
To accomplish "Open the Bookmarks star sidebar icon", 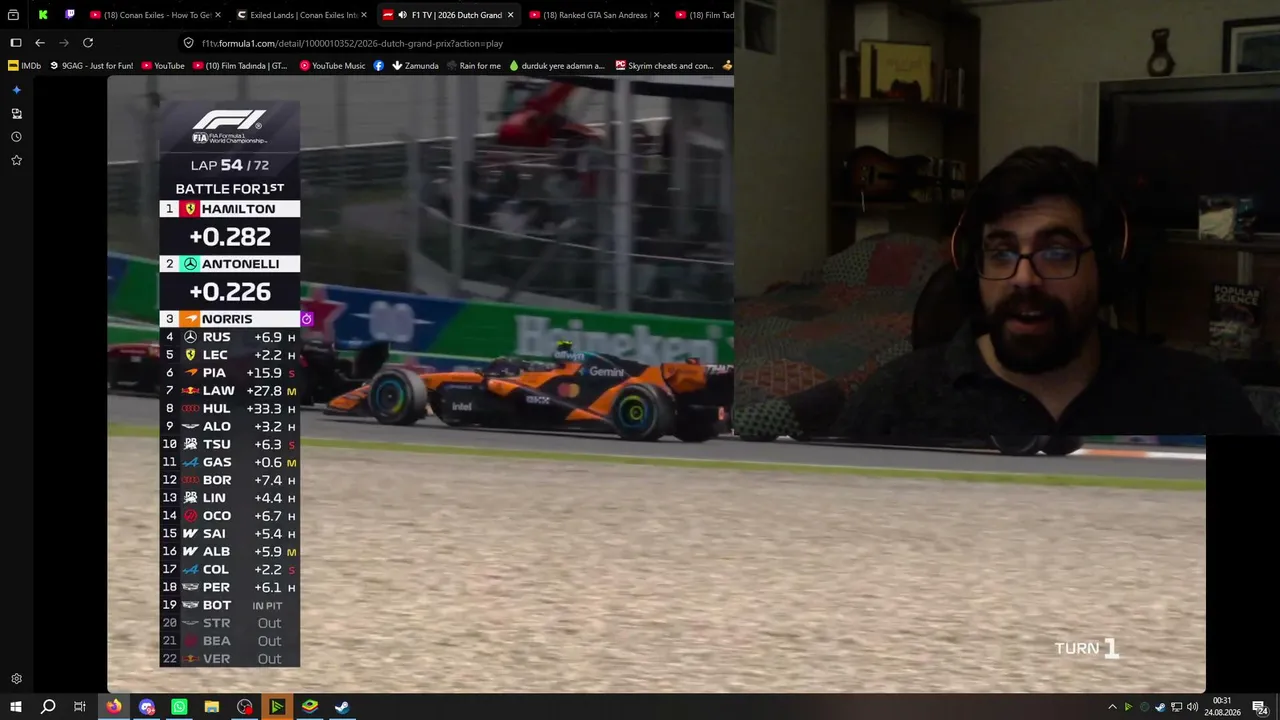I will [x=16, y=160].
